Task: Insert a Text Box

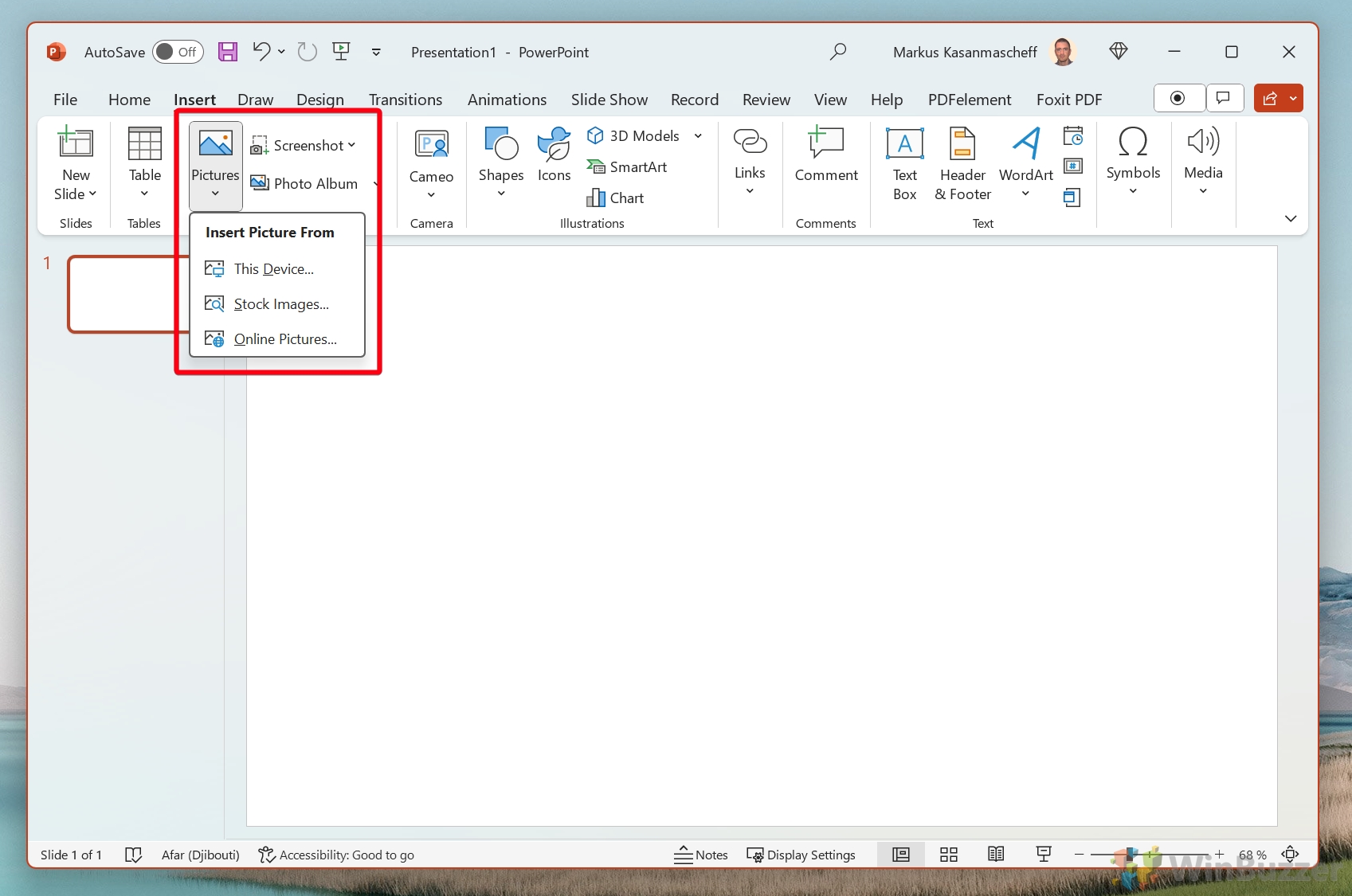Action: tap(904, 163)
